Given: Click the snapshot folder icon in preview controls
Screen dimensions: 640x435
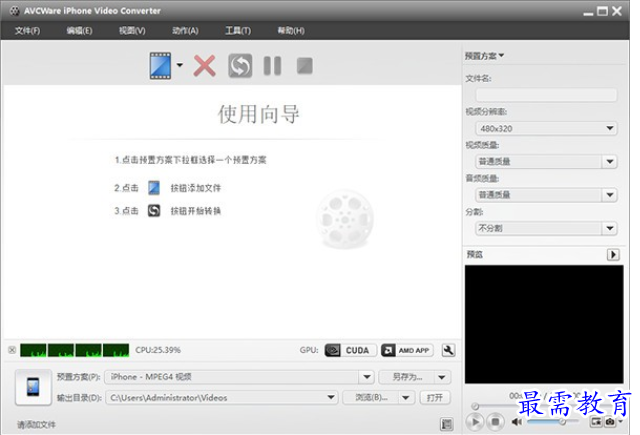Looking at the screenshot, I should [596, 422].
